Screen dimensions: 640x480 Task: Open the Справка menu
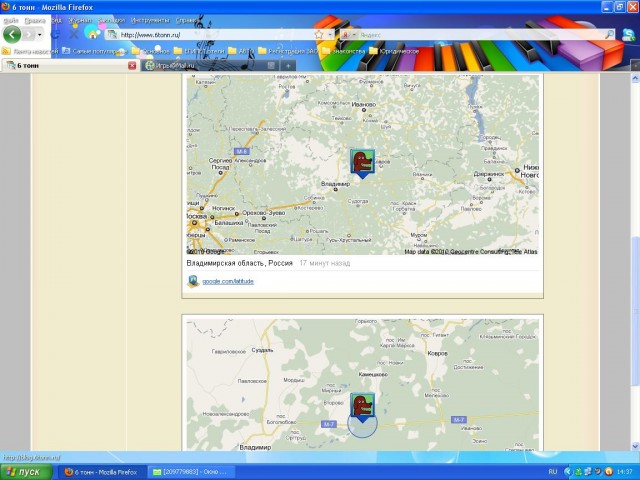[x=186, y=20]
